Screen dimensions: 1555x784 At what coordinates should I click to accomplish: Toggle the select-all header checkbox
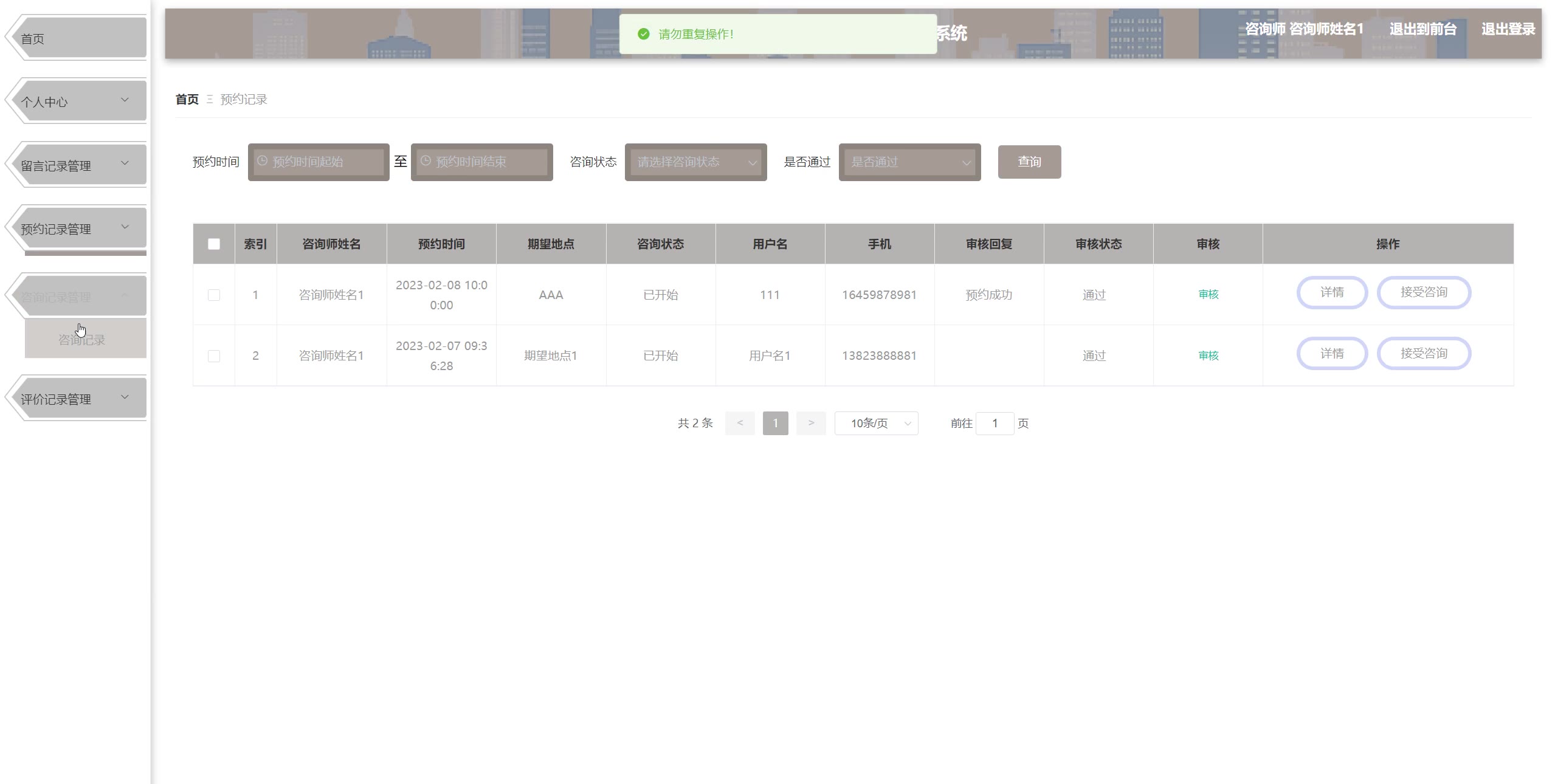(x=214, y=244)
